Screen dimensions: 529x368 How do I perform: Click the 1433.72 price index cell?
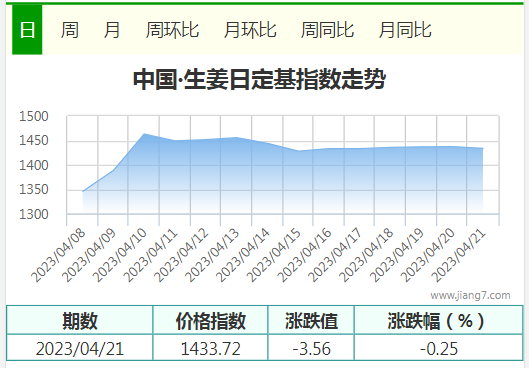click(210, 348)
